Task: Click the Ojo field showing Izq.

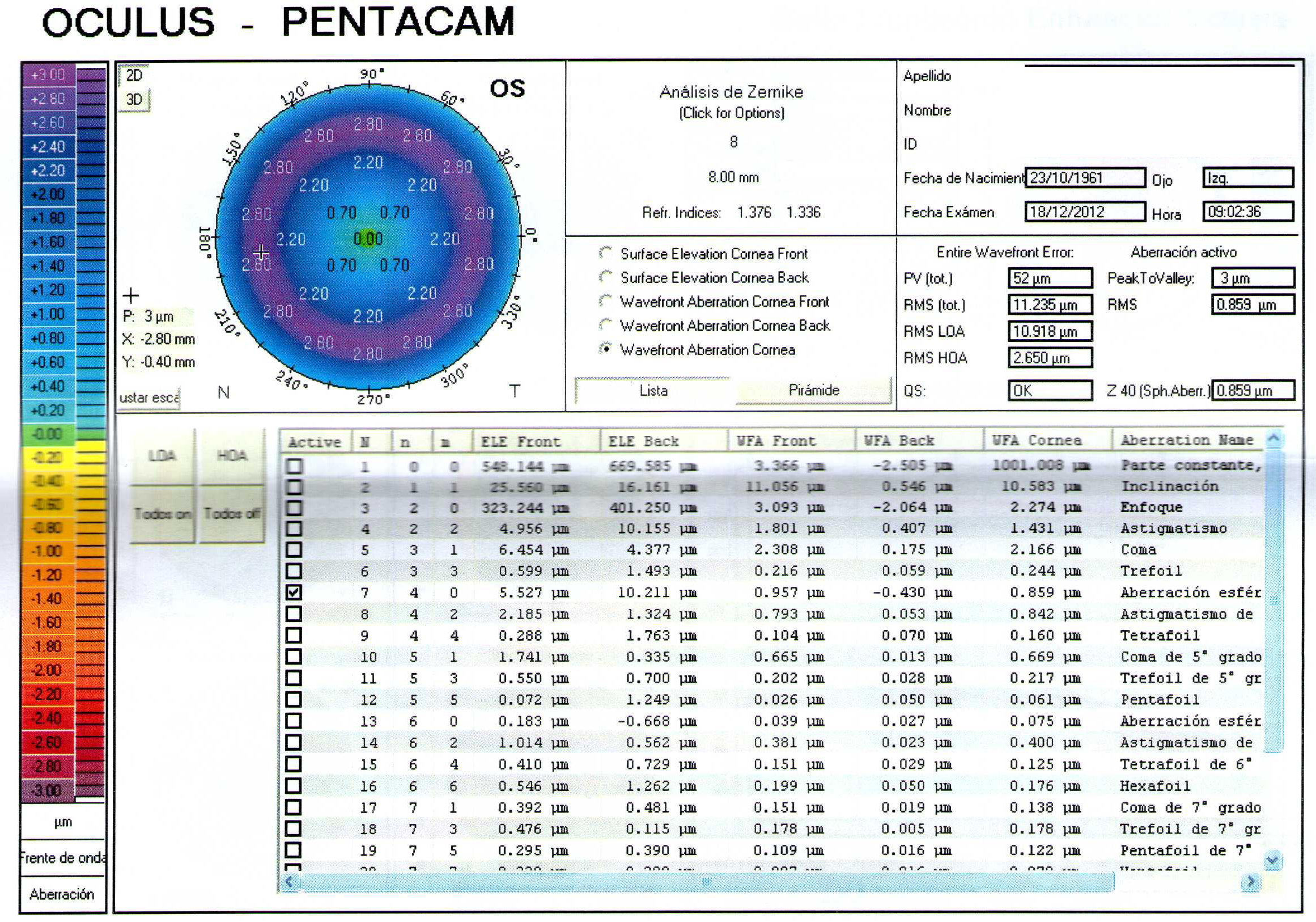Action: (x=1248, y=177)
